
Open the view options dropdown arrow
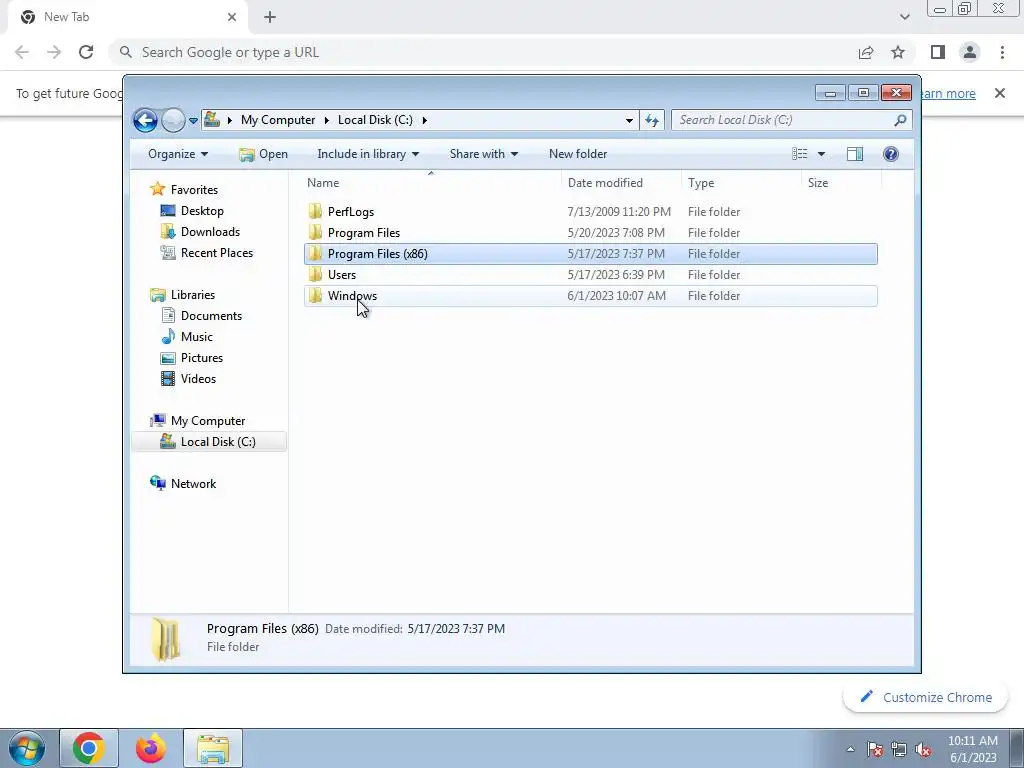(x=822, y=154)
